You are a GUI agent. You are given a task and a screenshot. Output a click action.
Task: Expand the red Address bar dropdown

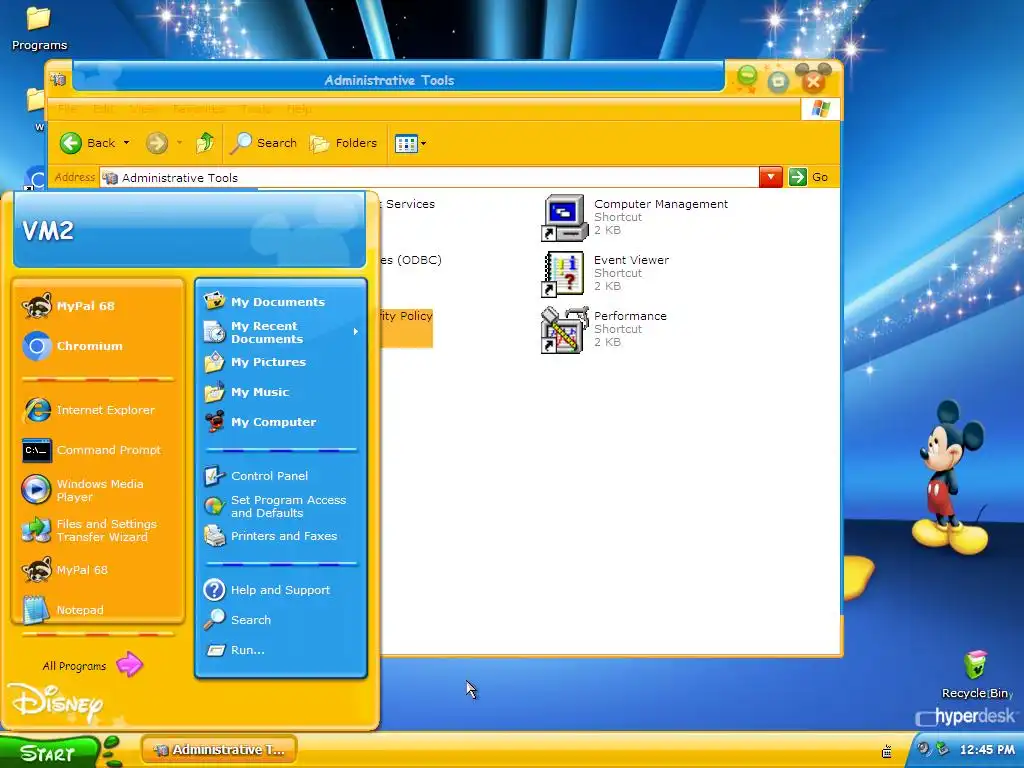[771, 177]
